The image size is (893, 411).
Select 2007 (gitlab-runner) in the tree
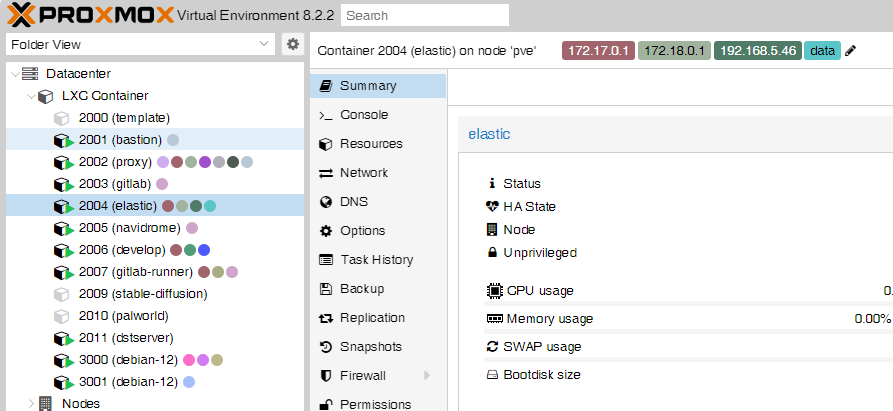pos(136,272)
